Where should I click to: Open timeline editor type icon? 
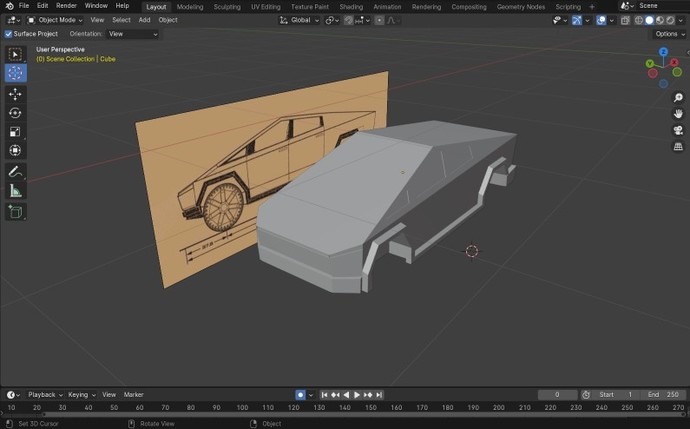(x=13, y=395)
